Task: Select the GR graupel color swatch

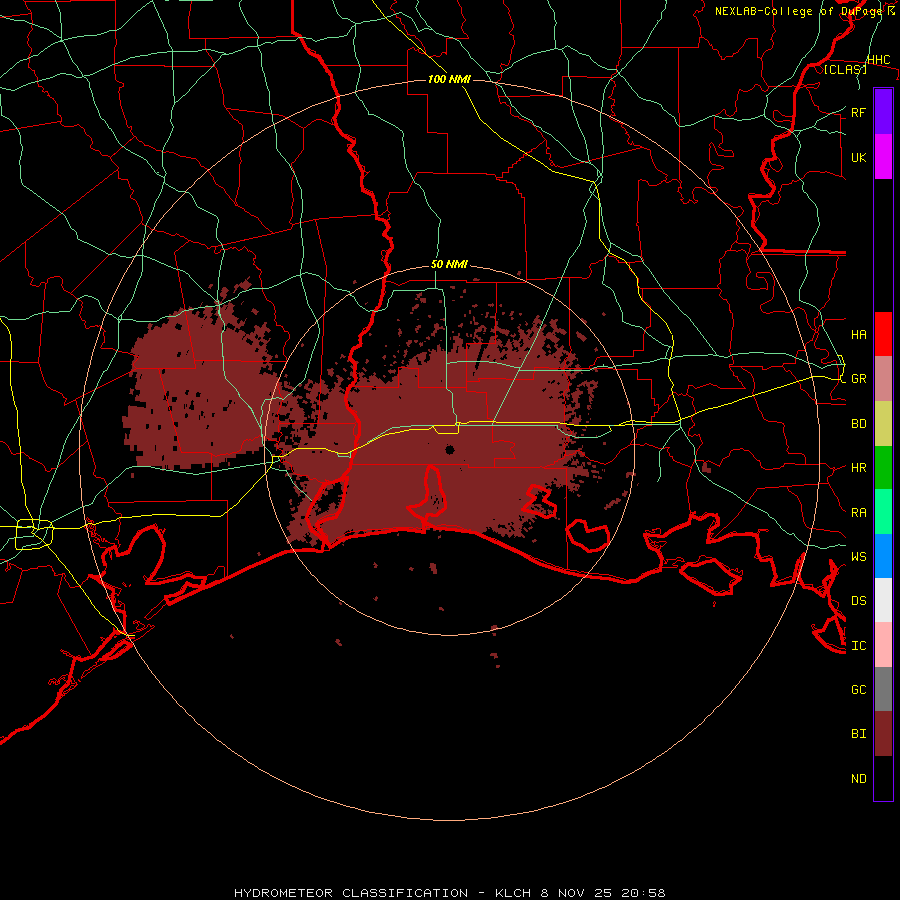Action: (x=883, y=378)
